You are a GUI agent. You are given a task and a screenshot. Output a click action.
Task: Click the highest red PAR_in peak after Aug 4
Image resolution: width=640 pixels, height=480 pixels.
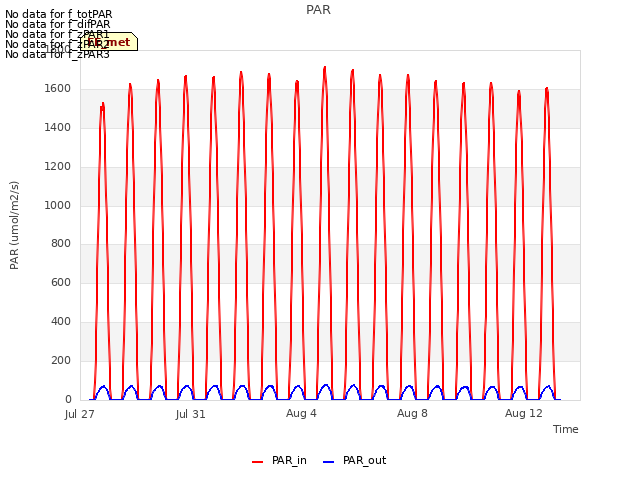pos(324,68)
